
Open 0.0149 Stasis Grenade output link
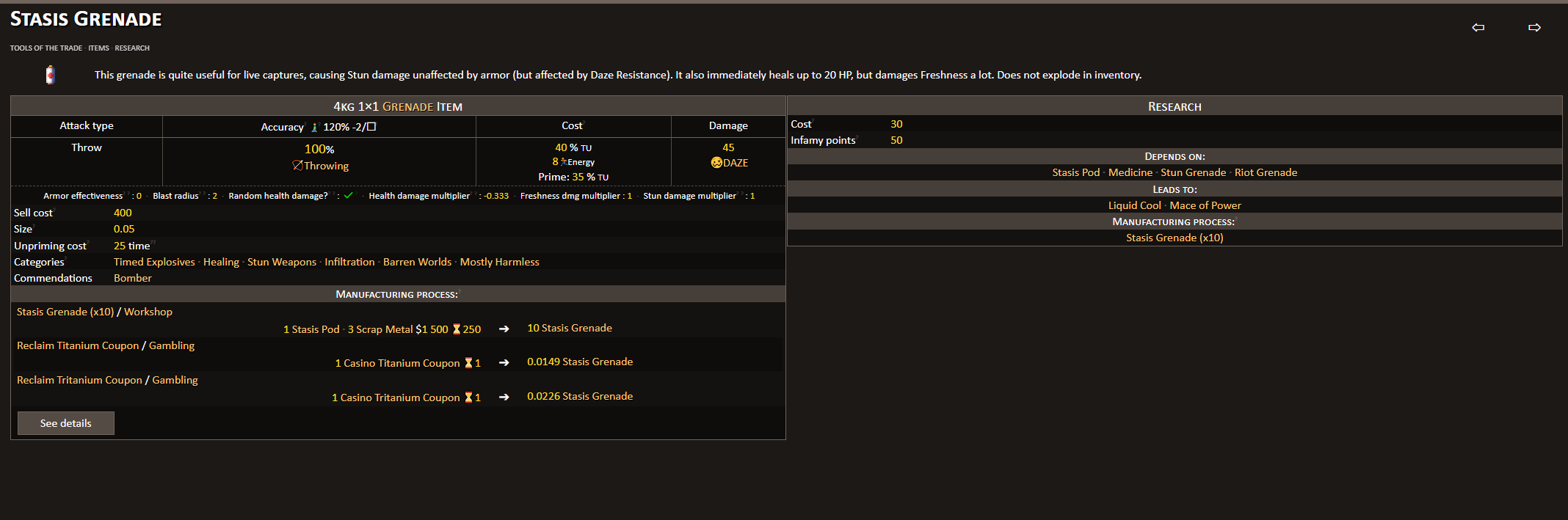580,362
